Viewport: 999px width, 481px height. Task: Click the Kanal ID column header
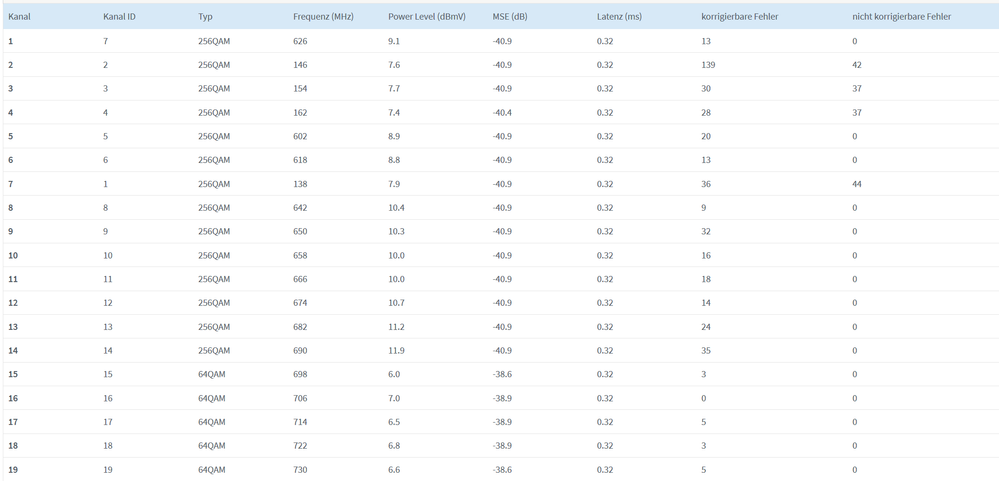pos(119,17)
